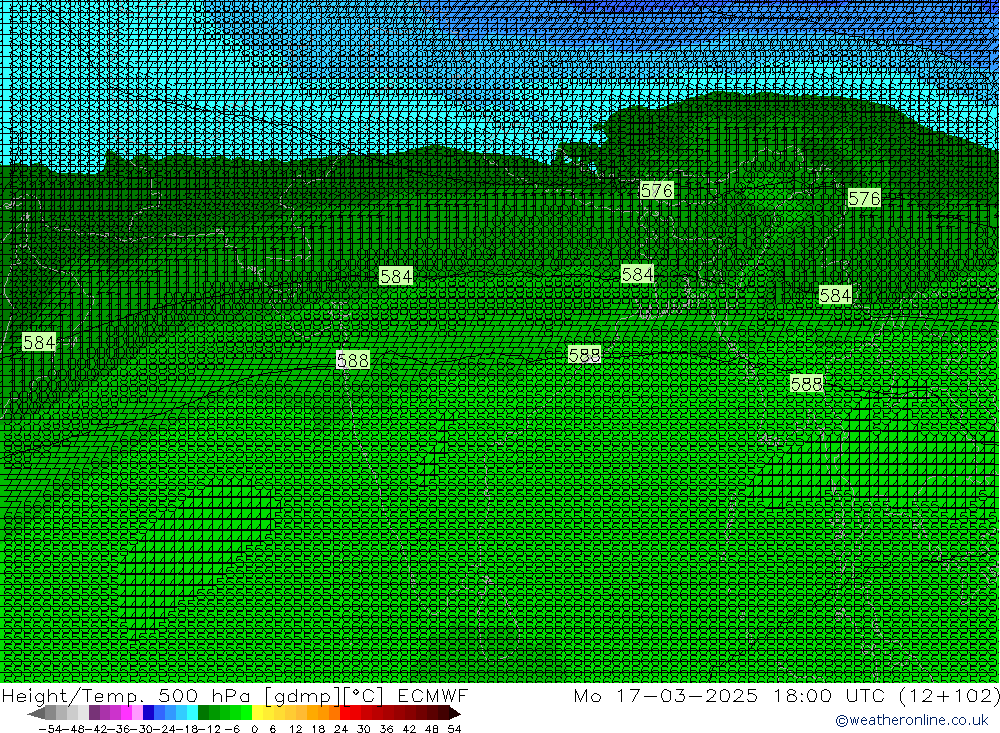Click the 42 value on the scale

click(409, 729)
